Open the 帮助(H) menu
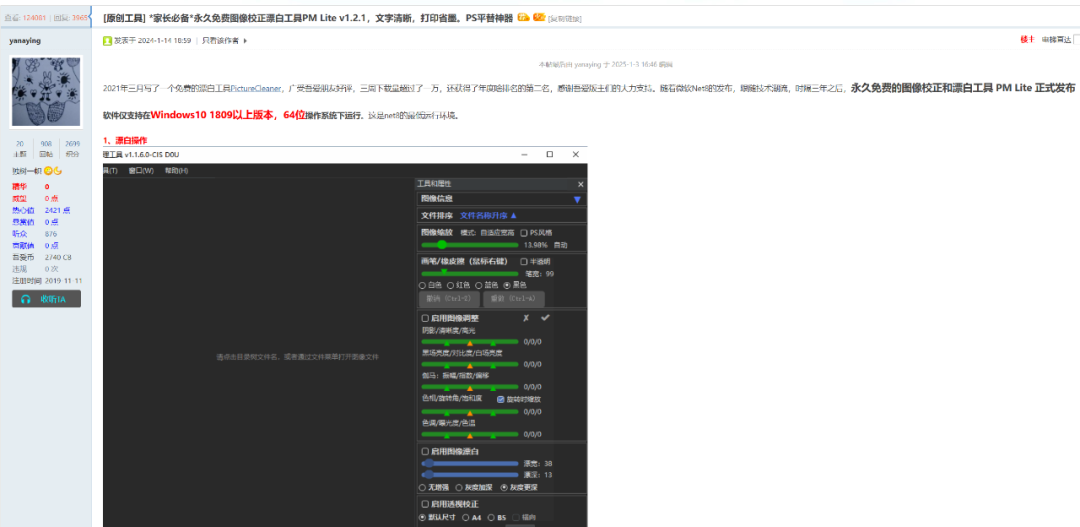This screenshot has width=1080, height=527. coord(176,170)
